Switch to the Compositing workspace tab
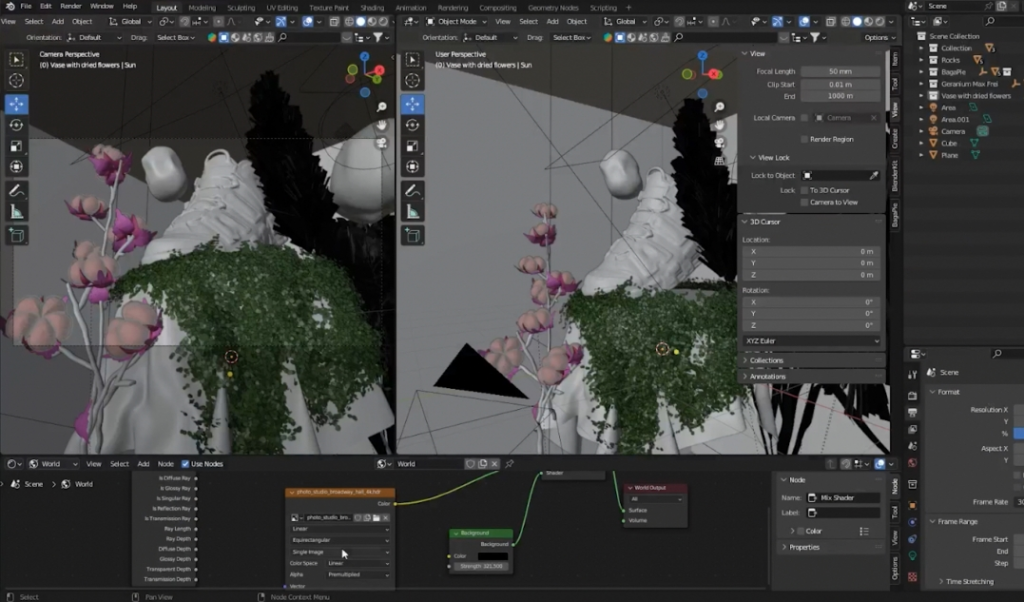 pos(498,8)
